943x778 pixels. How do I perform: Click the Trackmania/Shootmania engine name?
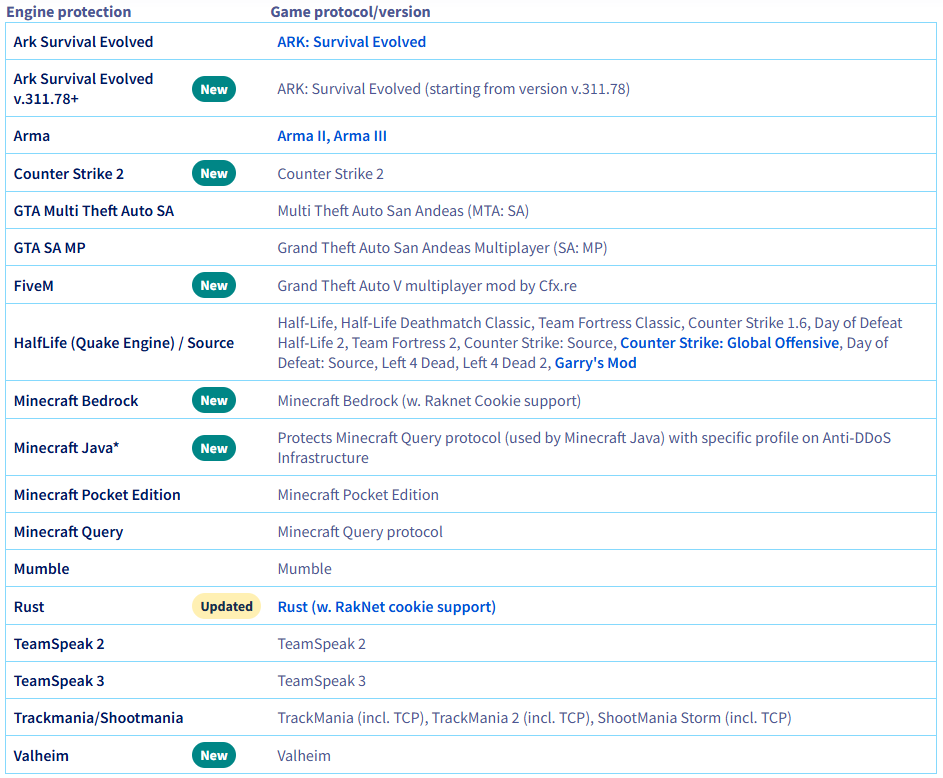click(98, 718)
